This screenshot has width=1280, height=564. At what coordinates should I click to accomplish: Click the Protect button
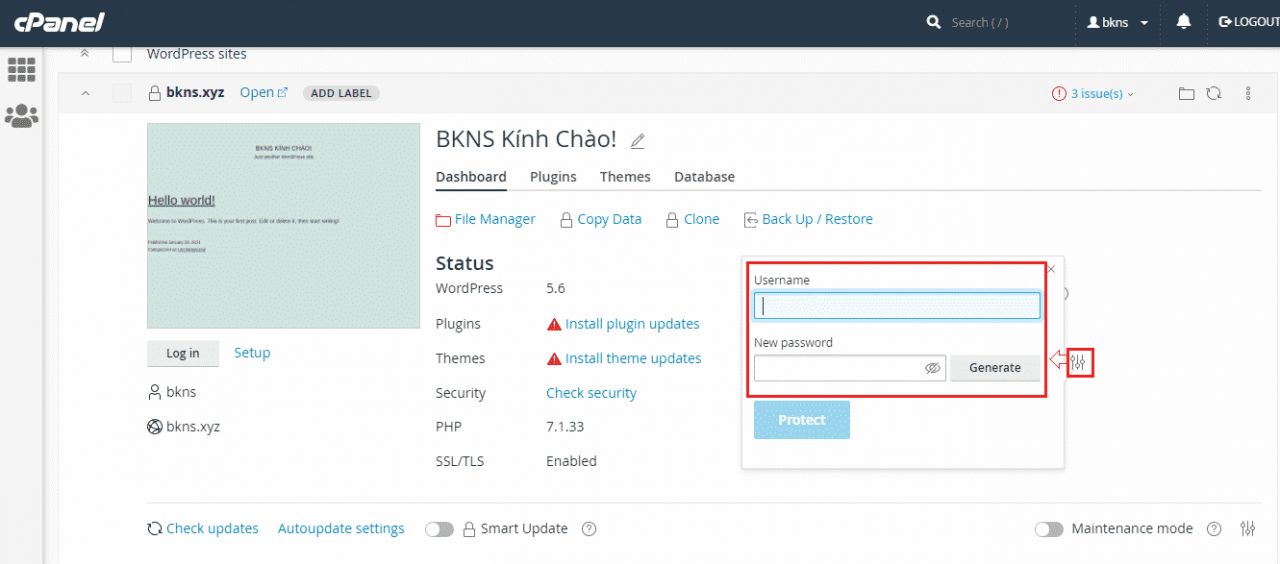[x=802, y=420]
